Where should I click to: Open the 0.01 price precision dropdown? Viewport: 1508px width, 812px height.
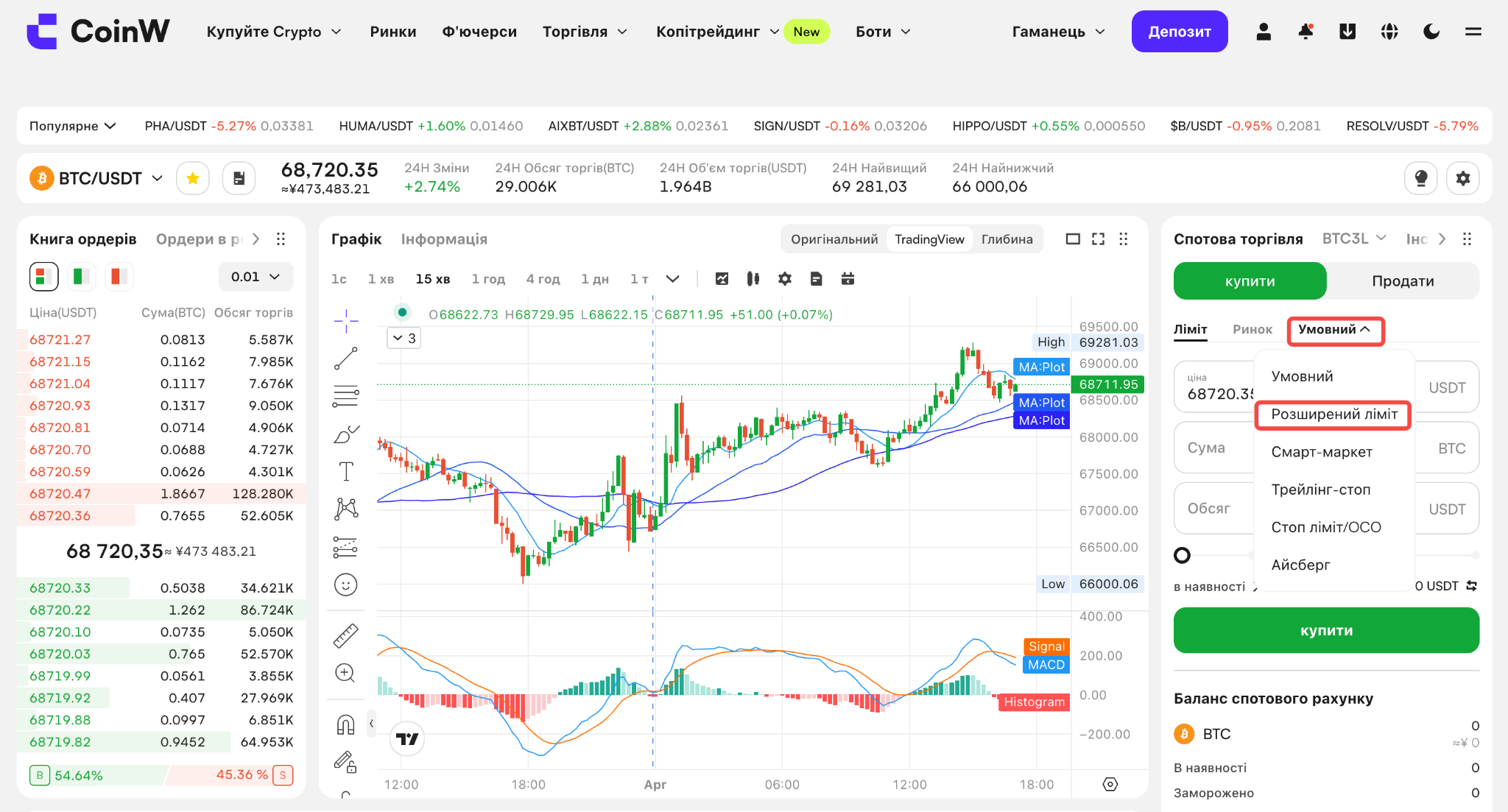[256, 277]
